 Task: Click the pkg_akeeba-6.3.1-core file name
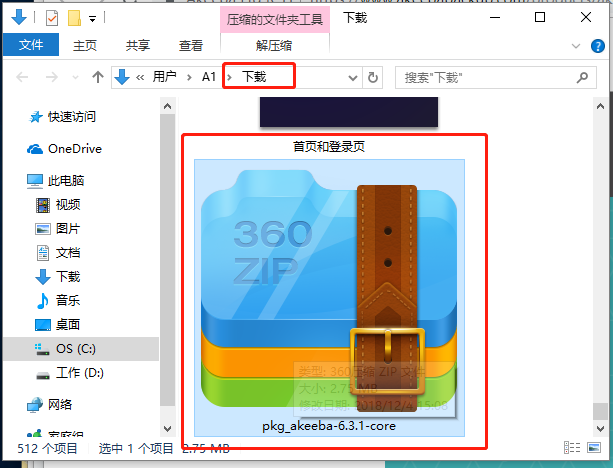click(329, 426)
